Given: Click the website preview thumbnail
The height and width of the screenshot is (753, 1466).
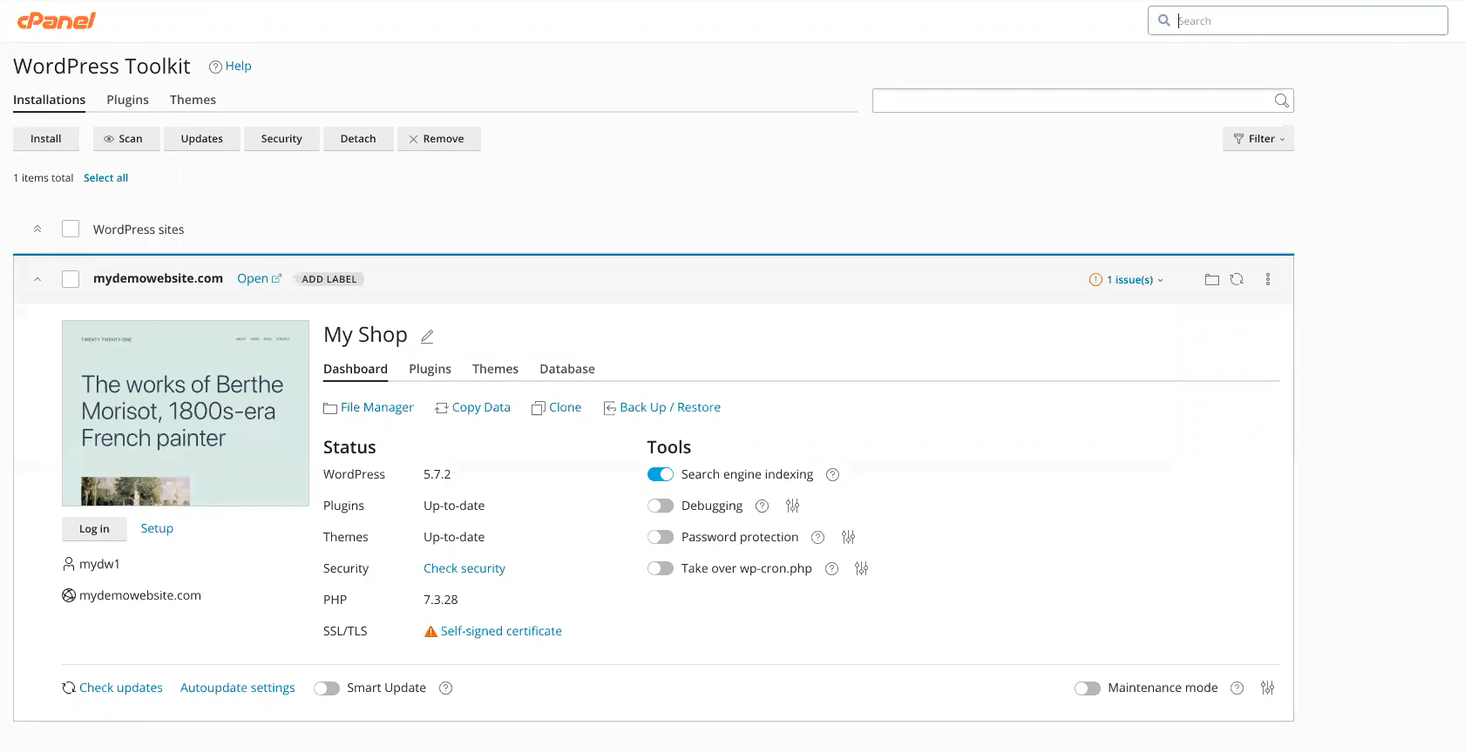Looking at the screenshot, I should point(186,413).
